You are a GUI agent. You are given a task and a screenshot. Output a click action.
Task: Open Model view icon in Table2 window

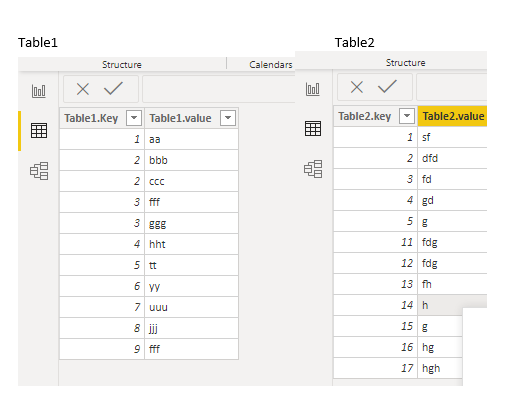coord(313,169)
